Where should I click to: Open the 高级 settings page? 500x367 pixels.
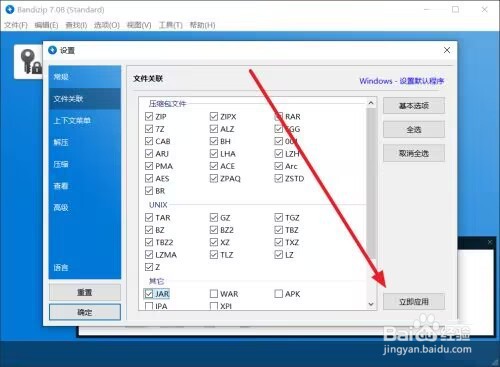click(85, 208)
